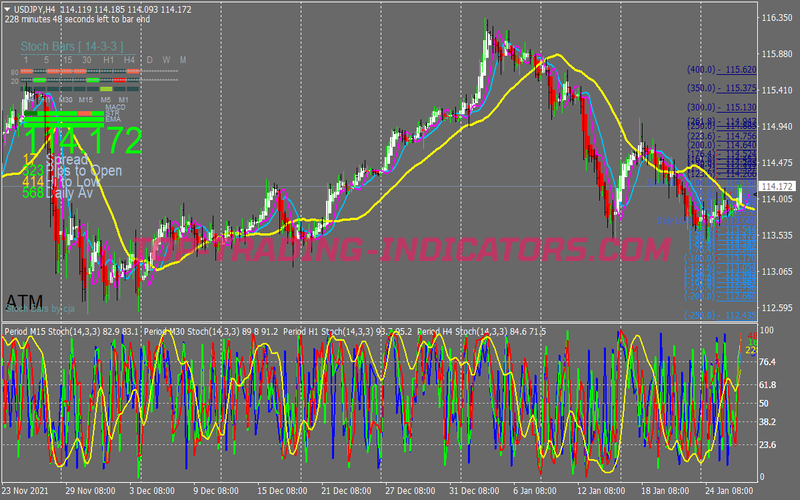Click the 'Period H4 Stoch(14,3,3)' indicator label

pyautogui.click(x=462, y=332)
